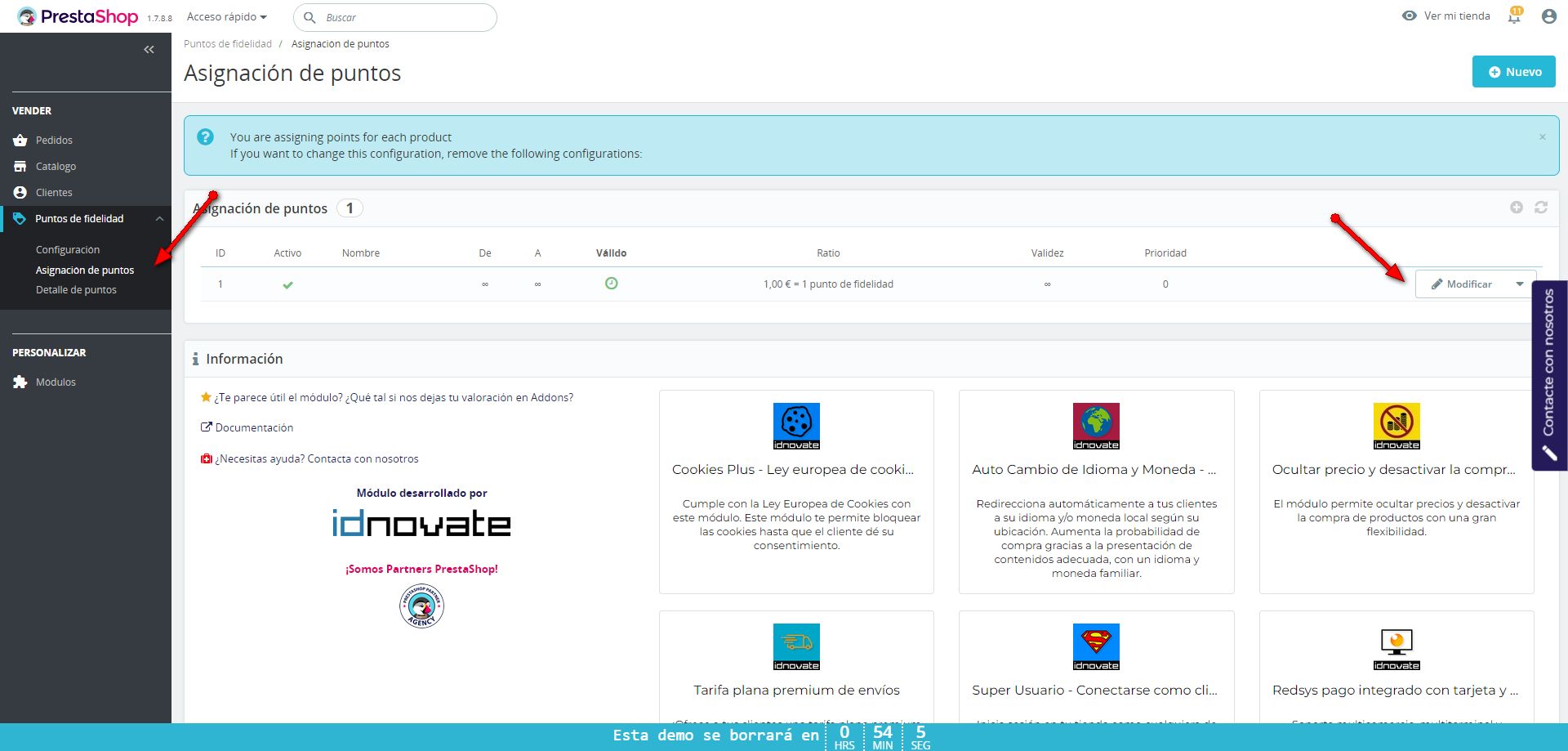Viewport: 1568px width, 751px height.
Task: Click the Redsys pago integrado title
Action: pyautogui.click(x=1396, y=691)
